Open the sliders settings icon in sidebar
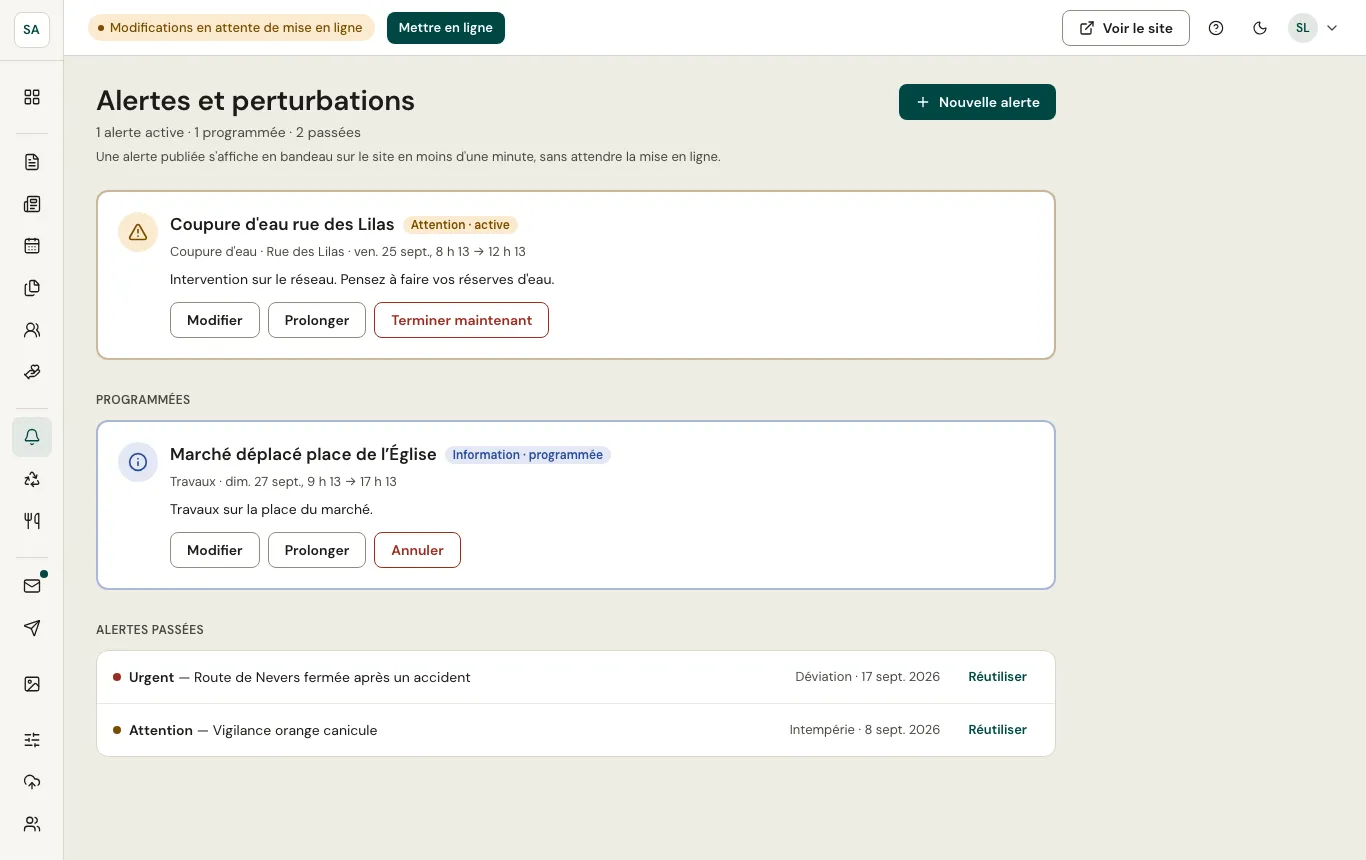This screenshot has width=1366, height=860. click(x=32, y=740)
